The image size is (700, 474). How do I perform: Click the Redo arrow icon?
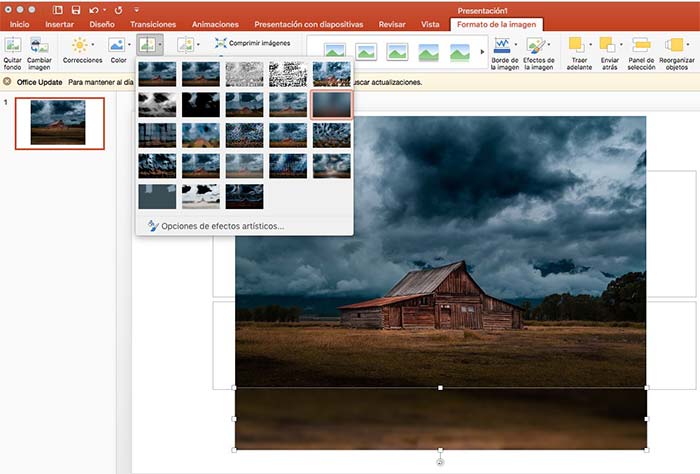tap(118, 10)
